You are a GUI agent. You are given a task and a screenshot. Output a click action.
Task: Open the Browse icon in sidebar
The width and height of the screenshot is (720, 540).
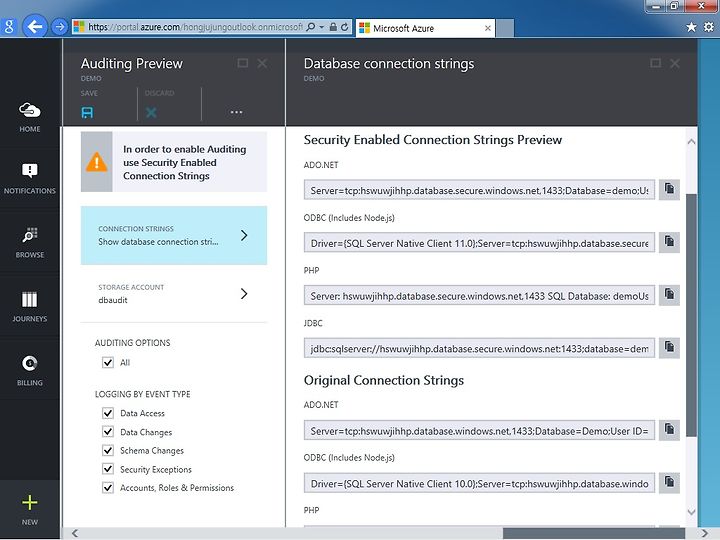29,235
